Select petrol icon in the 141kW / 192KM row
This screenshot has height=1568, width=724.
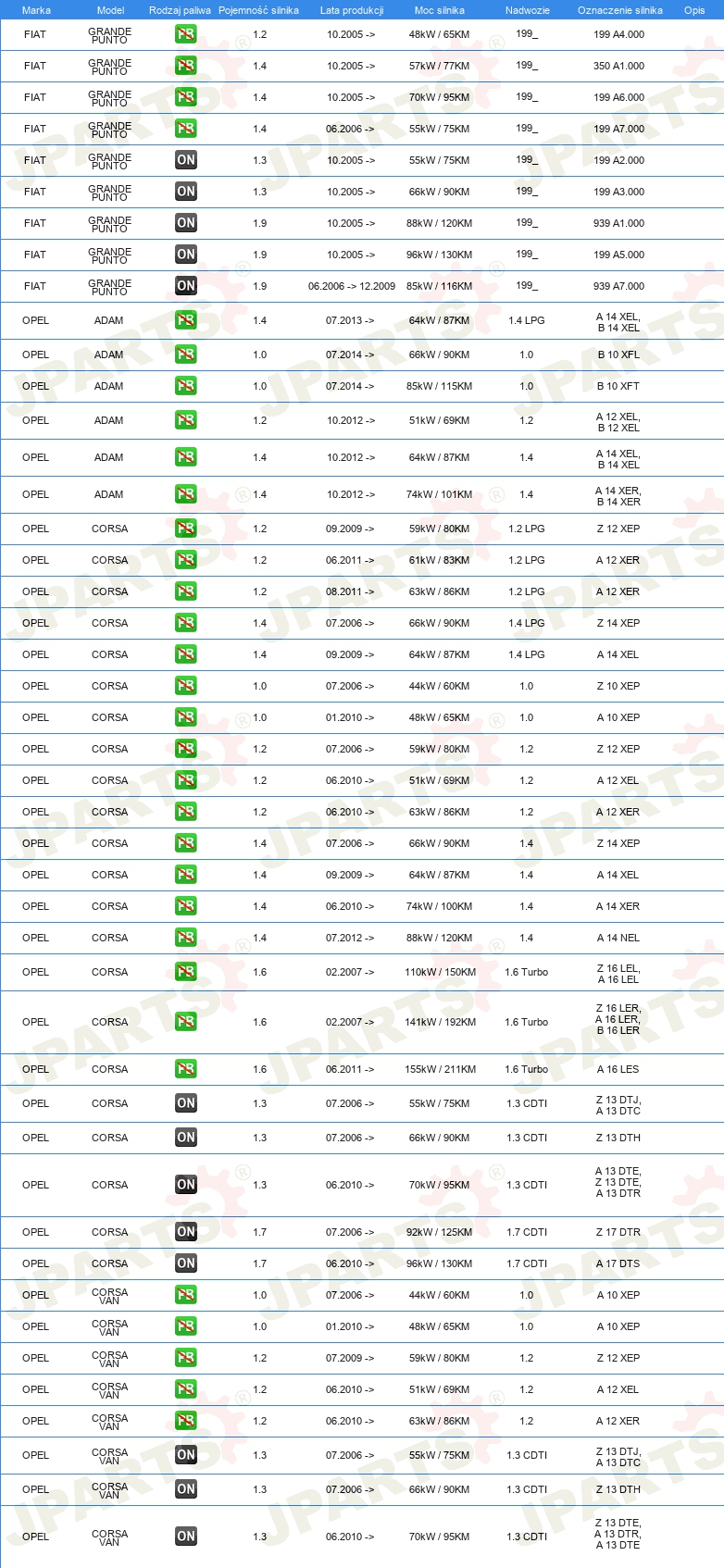[x=186, y=1022]
